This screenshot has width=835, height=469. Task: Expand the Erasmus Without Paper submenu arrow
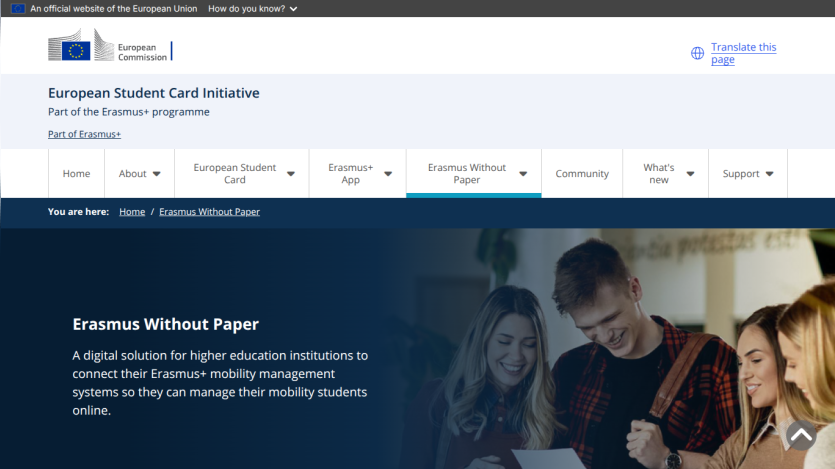point(523,174)
